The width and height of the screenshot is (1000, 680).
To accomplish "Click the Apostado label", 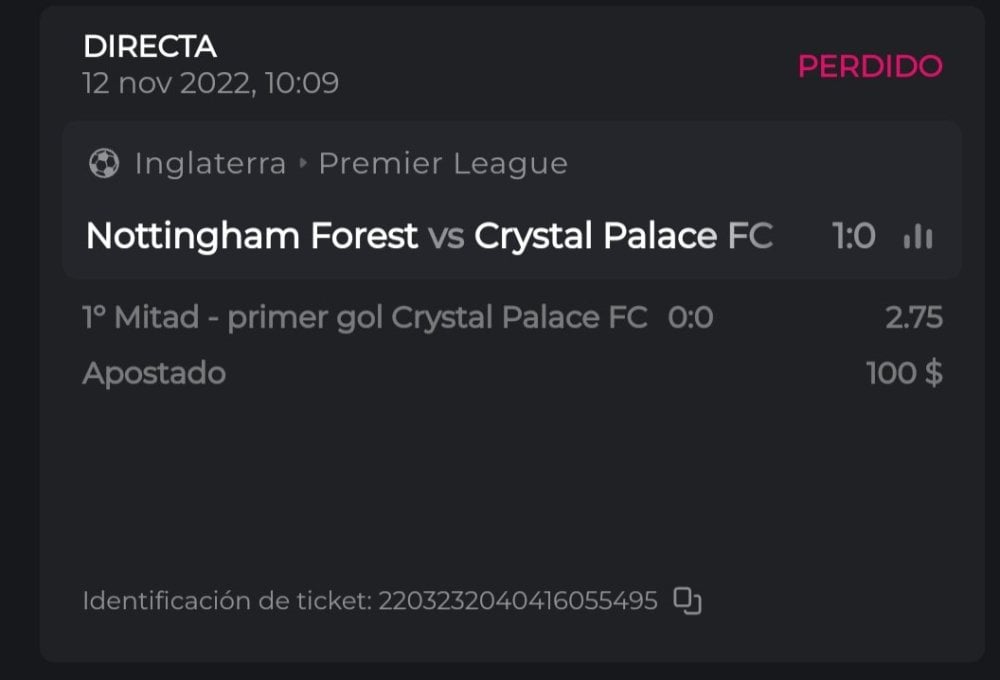I will tap(154, 373).
